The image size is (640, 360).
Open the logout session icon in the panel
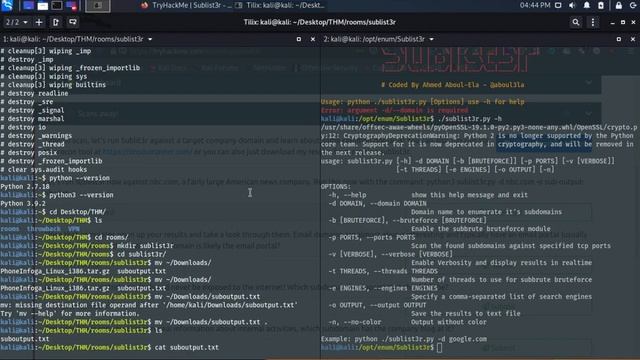[x=633, y=5]
